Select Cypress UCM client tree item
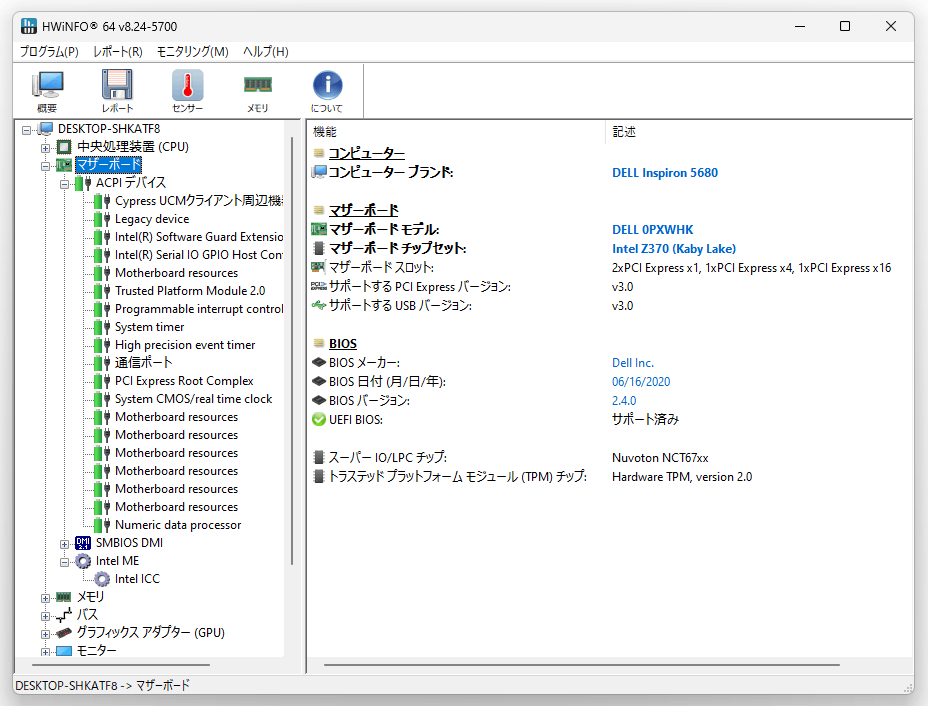This screenshot has height=706, width=928. (x=199, y=201)
